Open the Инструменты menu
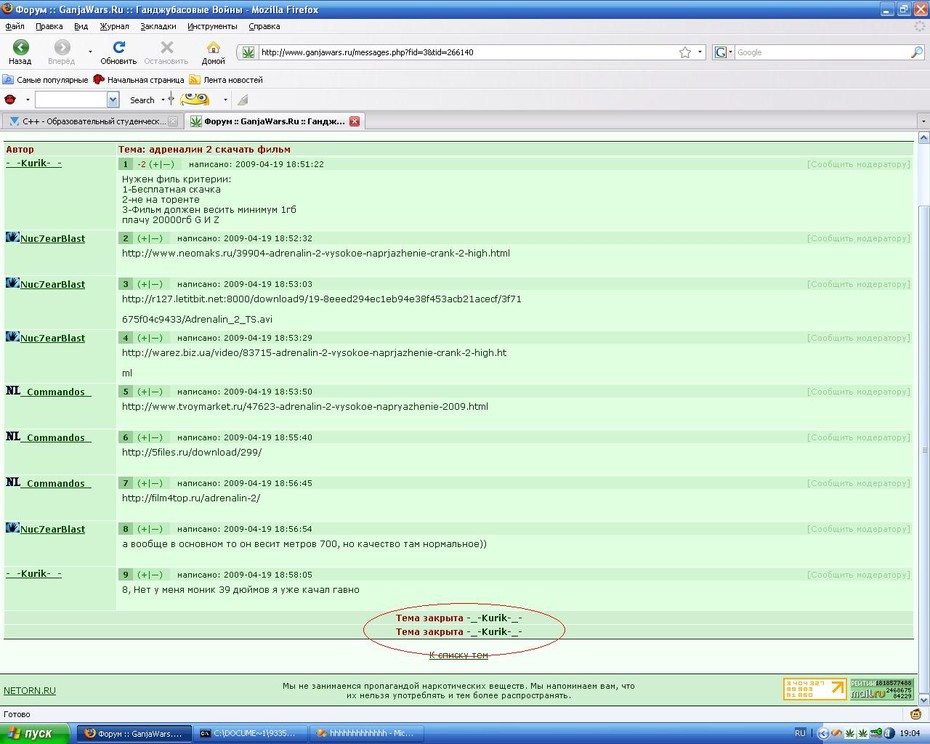 [x=212, y=26]
